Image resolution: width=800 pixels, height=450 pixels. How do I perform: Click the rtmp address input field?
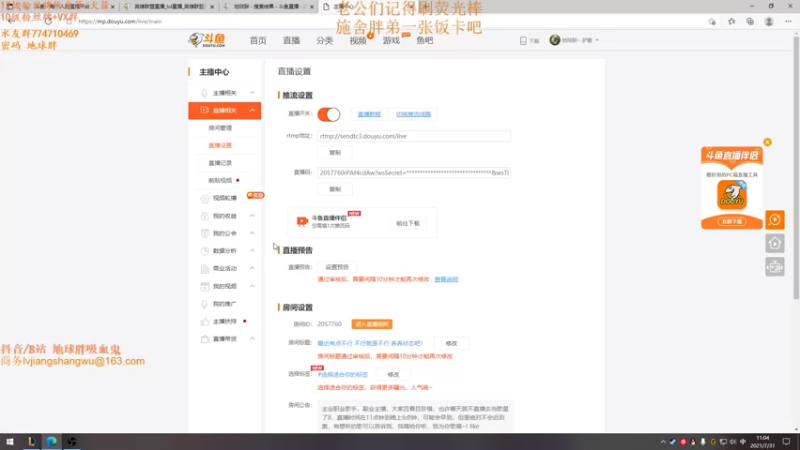pyautogui.click(x=414, y=136)
